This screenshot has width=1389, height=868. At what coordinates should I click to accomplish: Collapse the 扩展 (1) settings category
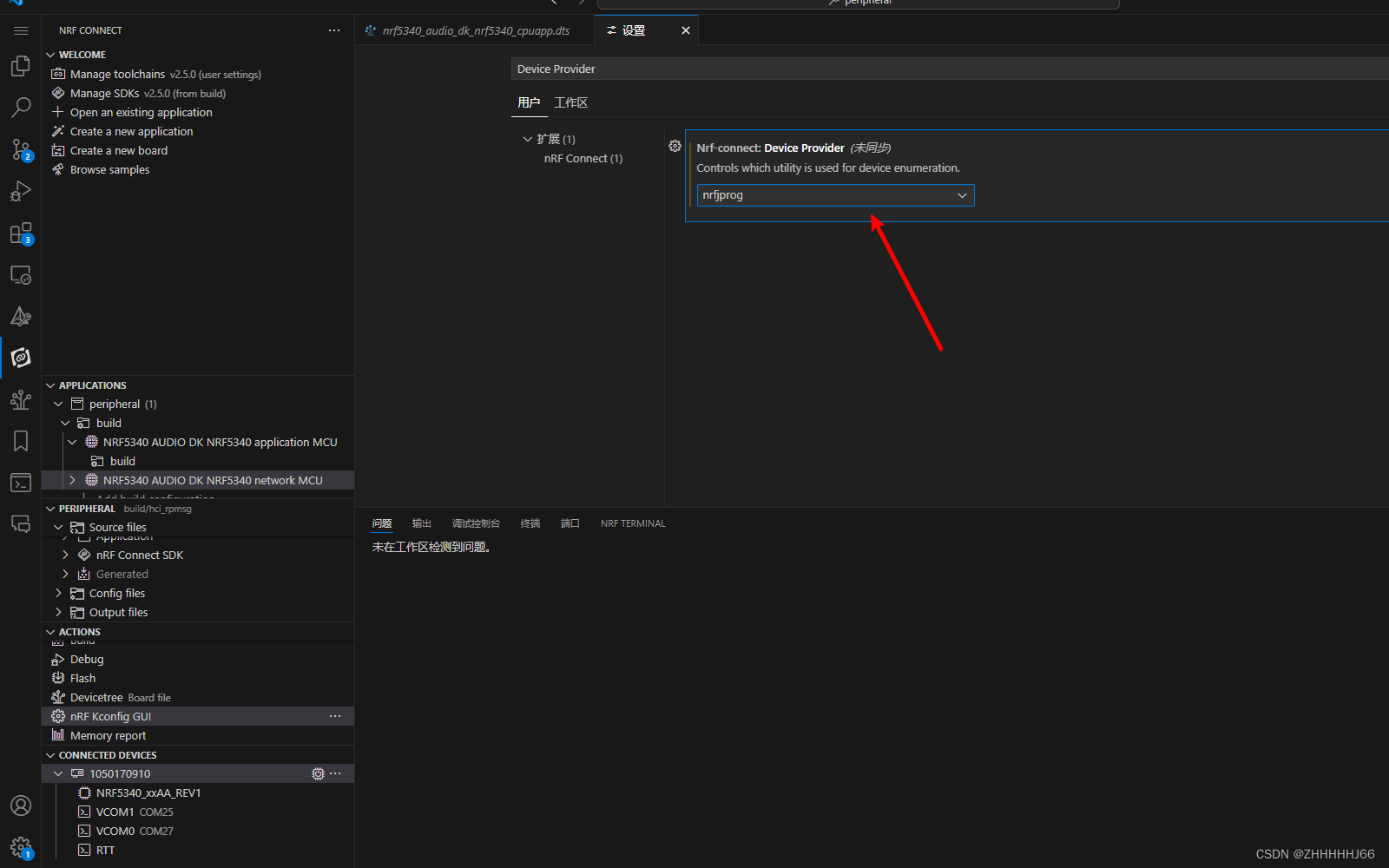click(527, 139)
